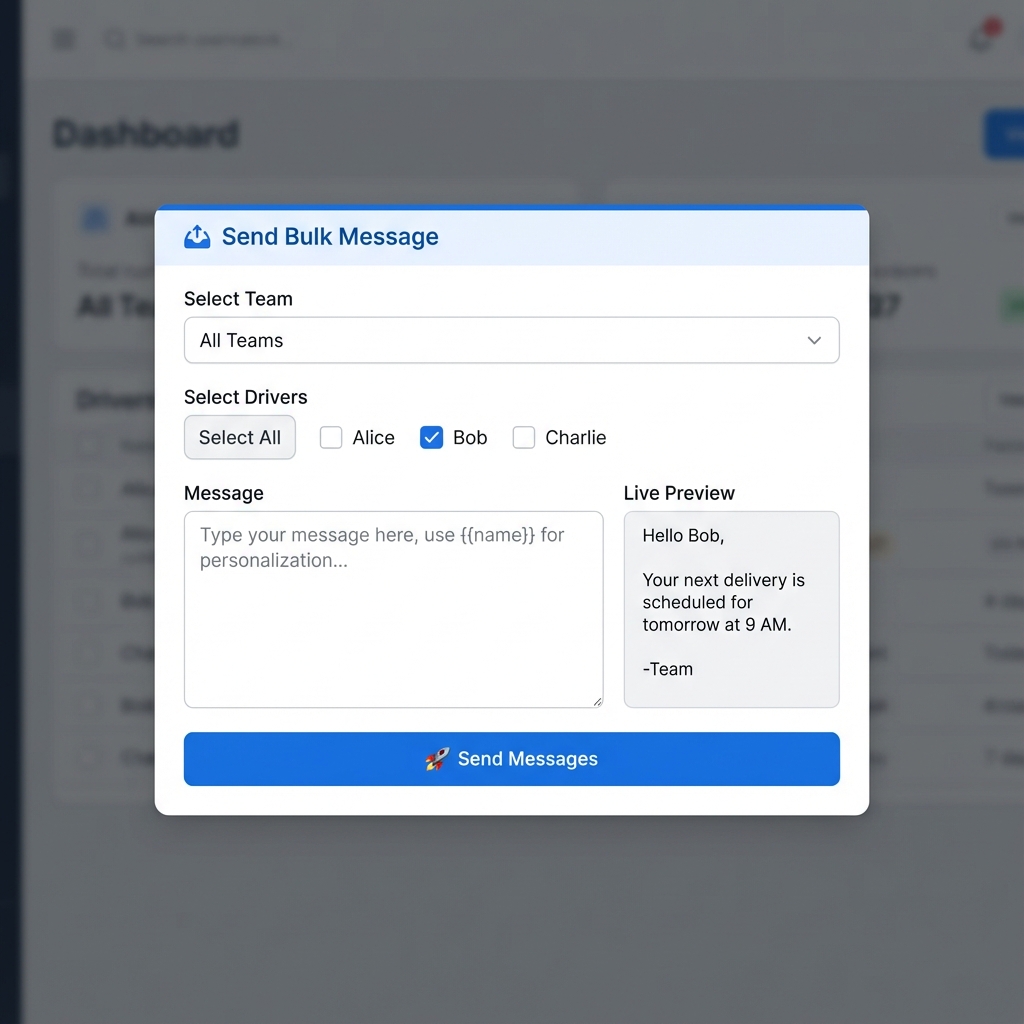
Task: Click the rocket icon on Send Messages button
Action: [x=437, y=759]
